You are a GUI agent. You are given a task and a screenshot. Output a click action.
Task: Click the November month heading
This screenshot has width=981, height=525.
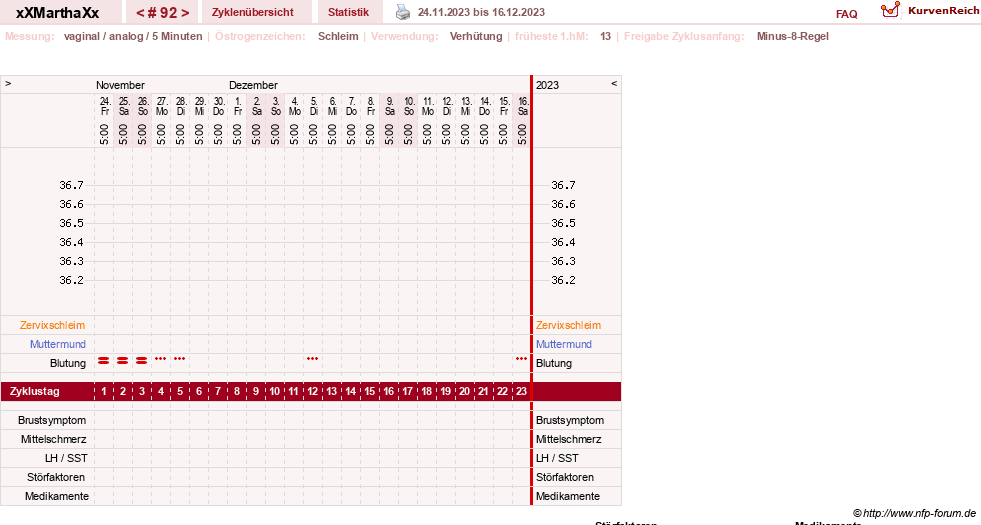(x=120, y=85)
